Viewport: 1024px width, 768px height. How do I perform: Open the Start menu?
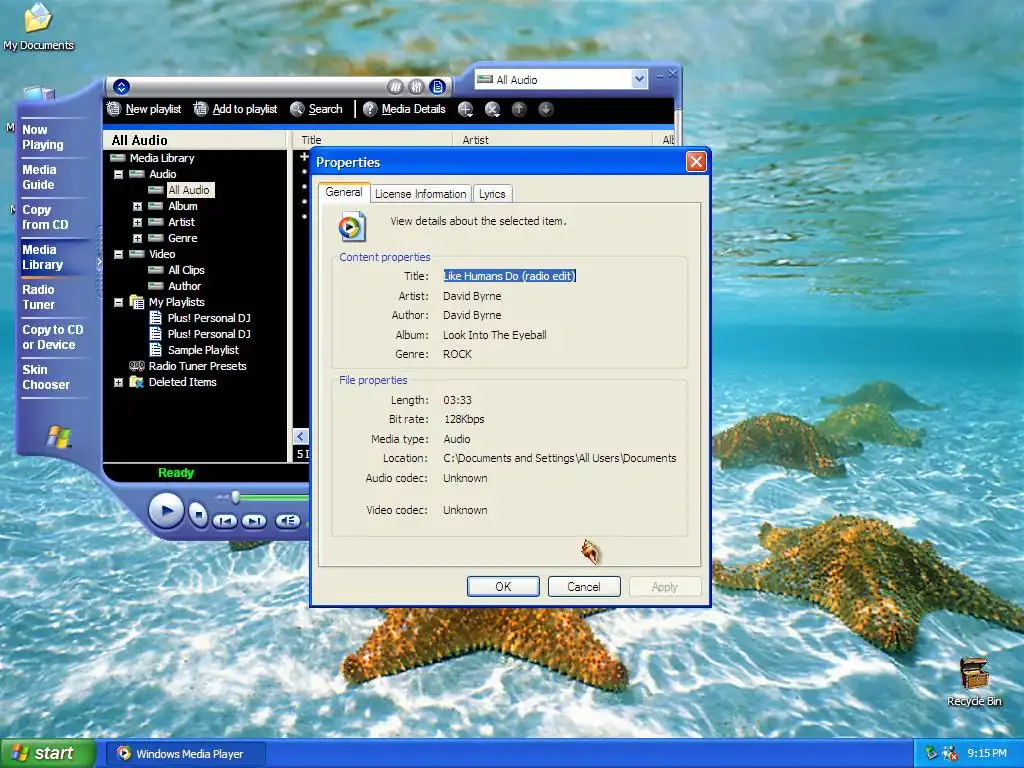[x=47, y=753]
